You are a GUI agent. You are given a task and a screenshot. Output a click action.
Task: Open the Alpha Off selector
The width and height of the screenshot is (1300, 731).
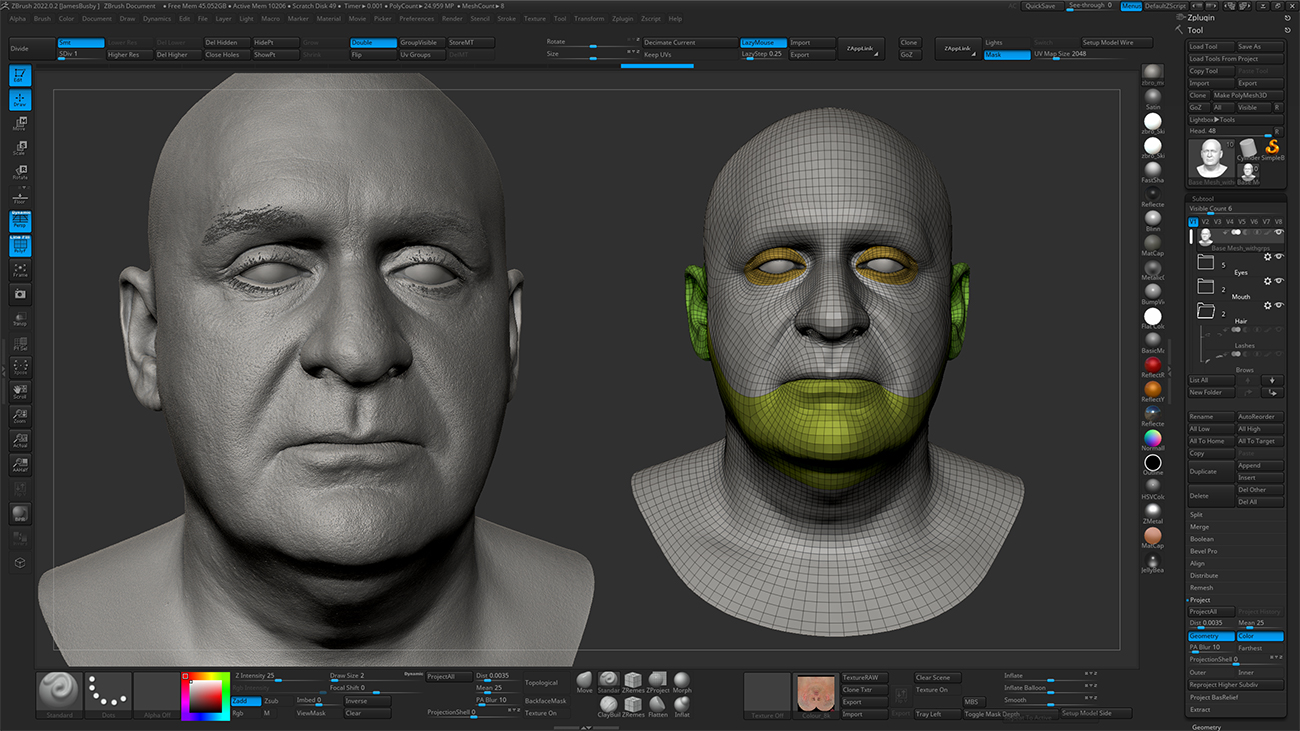tap(156, 695)
